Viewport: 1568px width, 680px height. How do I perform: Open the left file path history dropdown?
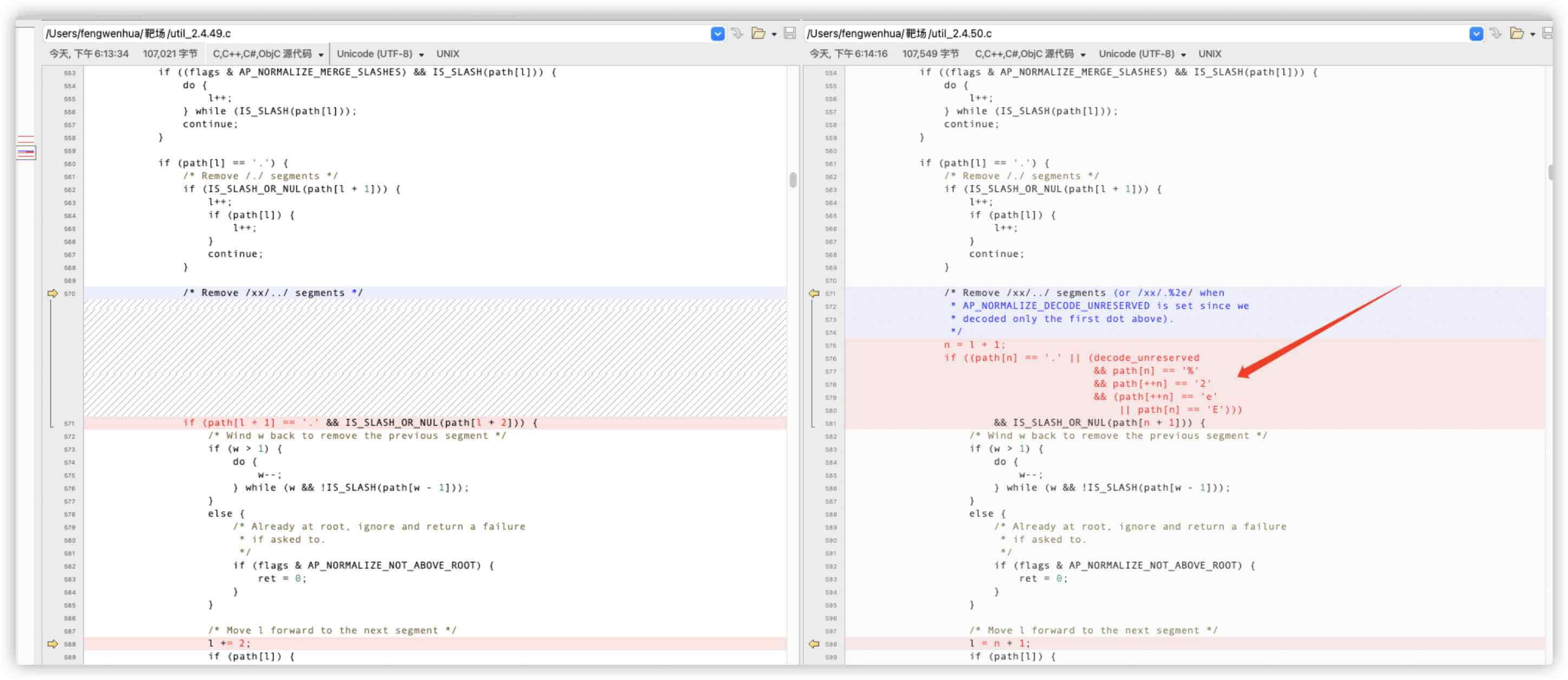click(718, 34)
